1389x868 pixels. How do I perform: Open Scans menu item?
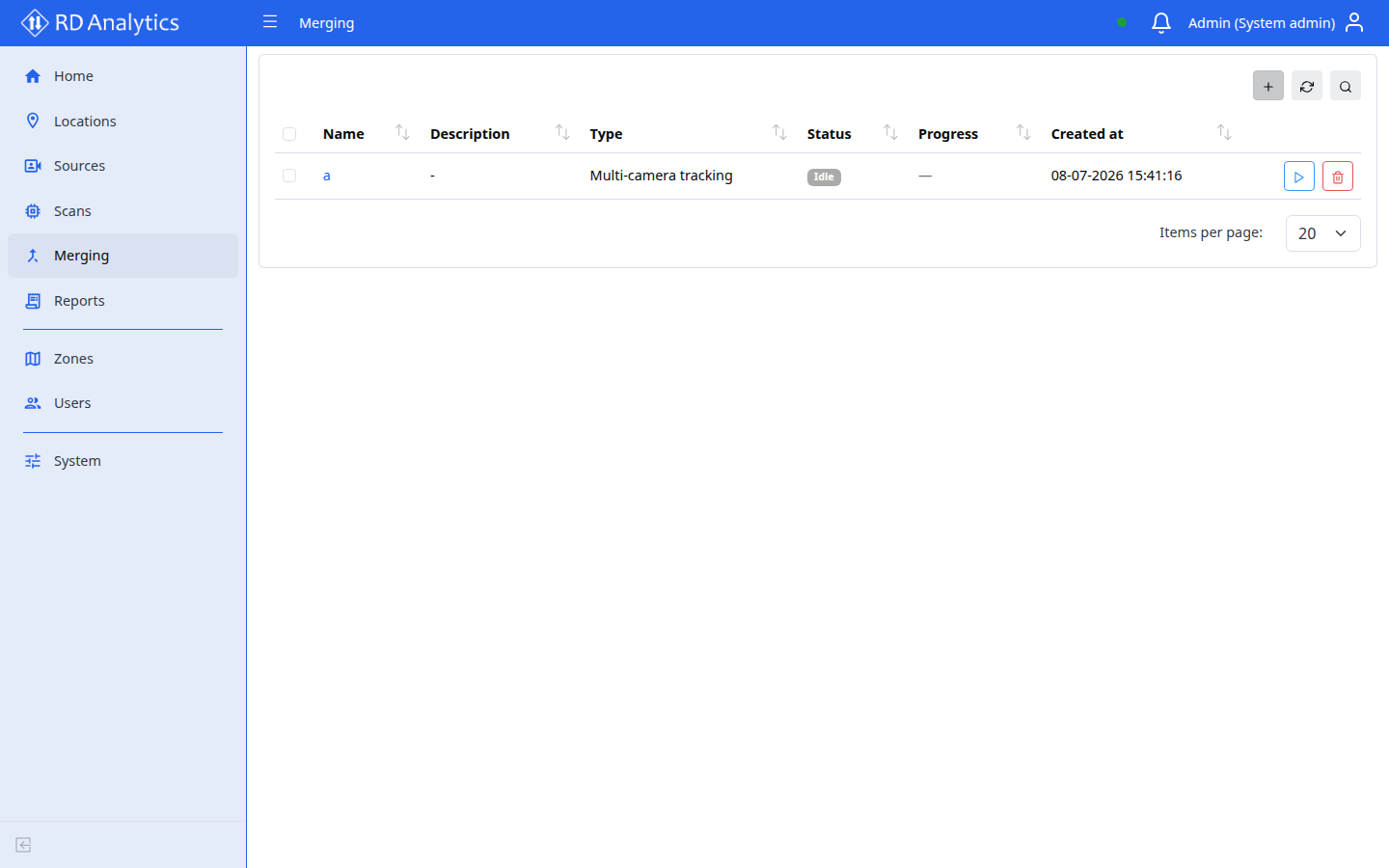click(x=123, y=211)
